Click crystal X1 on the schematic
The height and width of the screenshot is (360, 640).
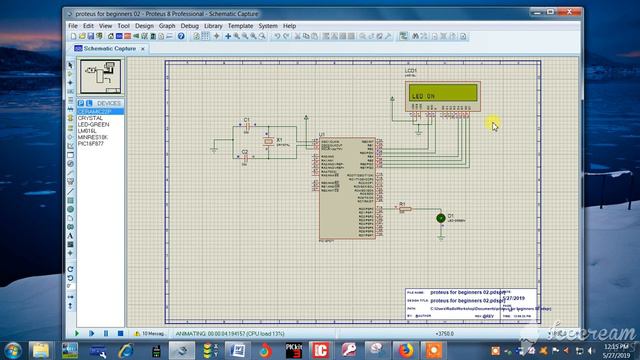point(268,142)
